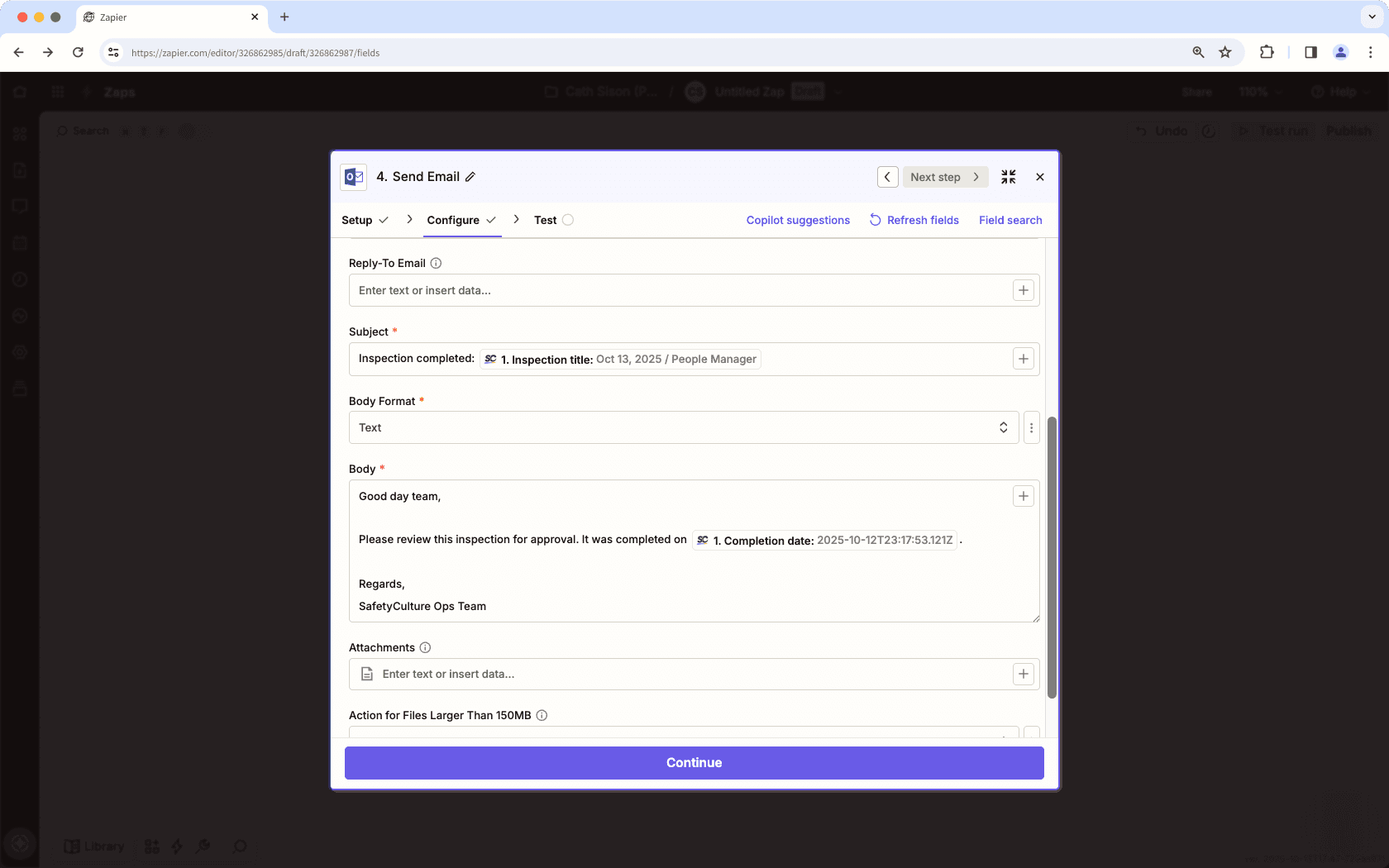Screen dimensions: 1389x868
Task: View the Attachments info tooltip
Action: pyautogui.click(x=425, y=647)
